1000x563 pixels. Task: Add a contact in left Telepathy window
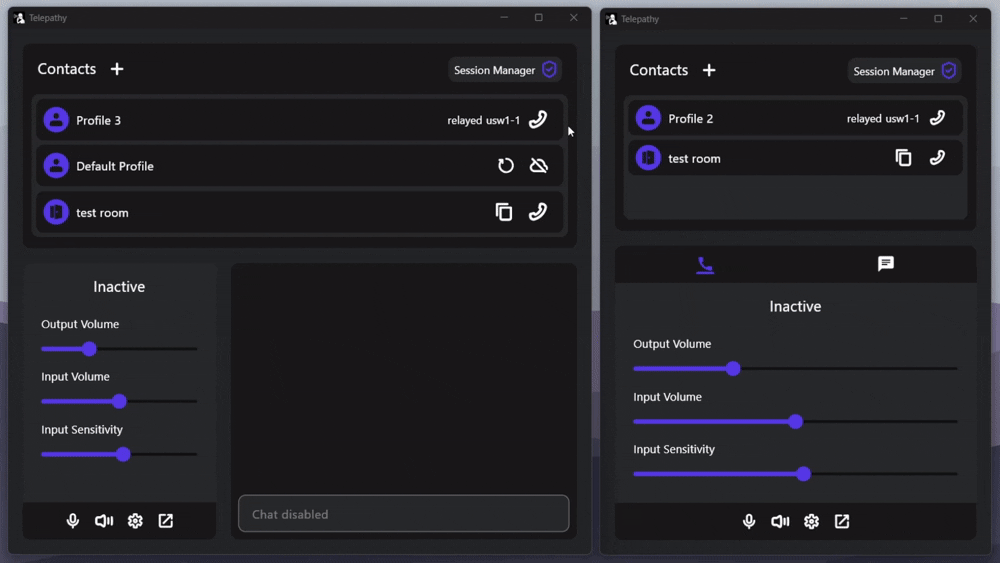click(117, 69)
